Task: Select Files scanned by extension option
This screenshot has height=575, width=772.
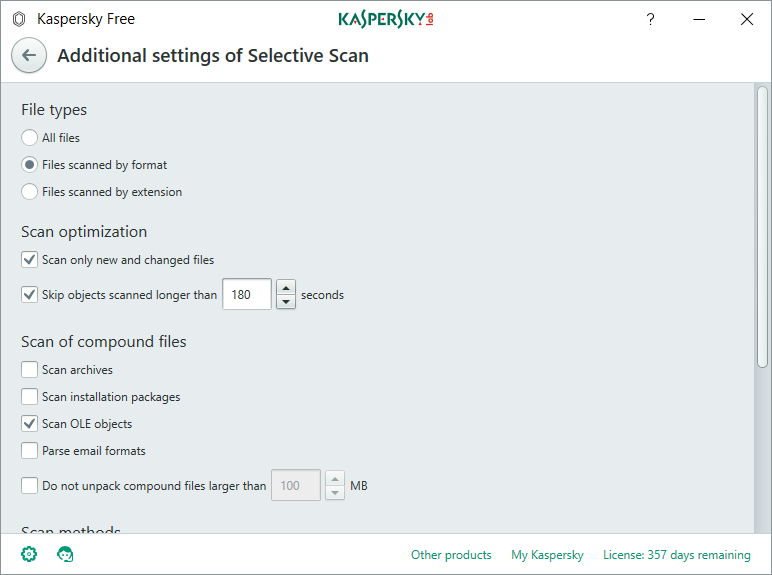Action: click(x=29, y=192)
